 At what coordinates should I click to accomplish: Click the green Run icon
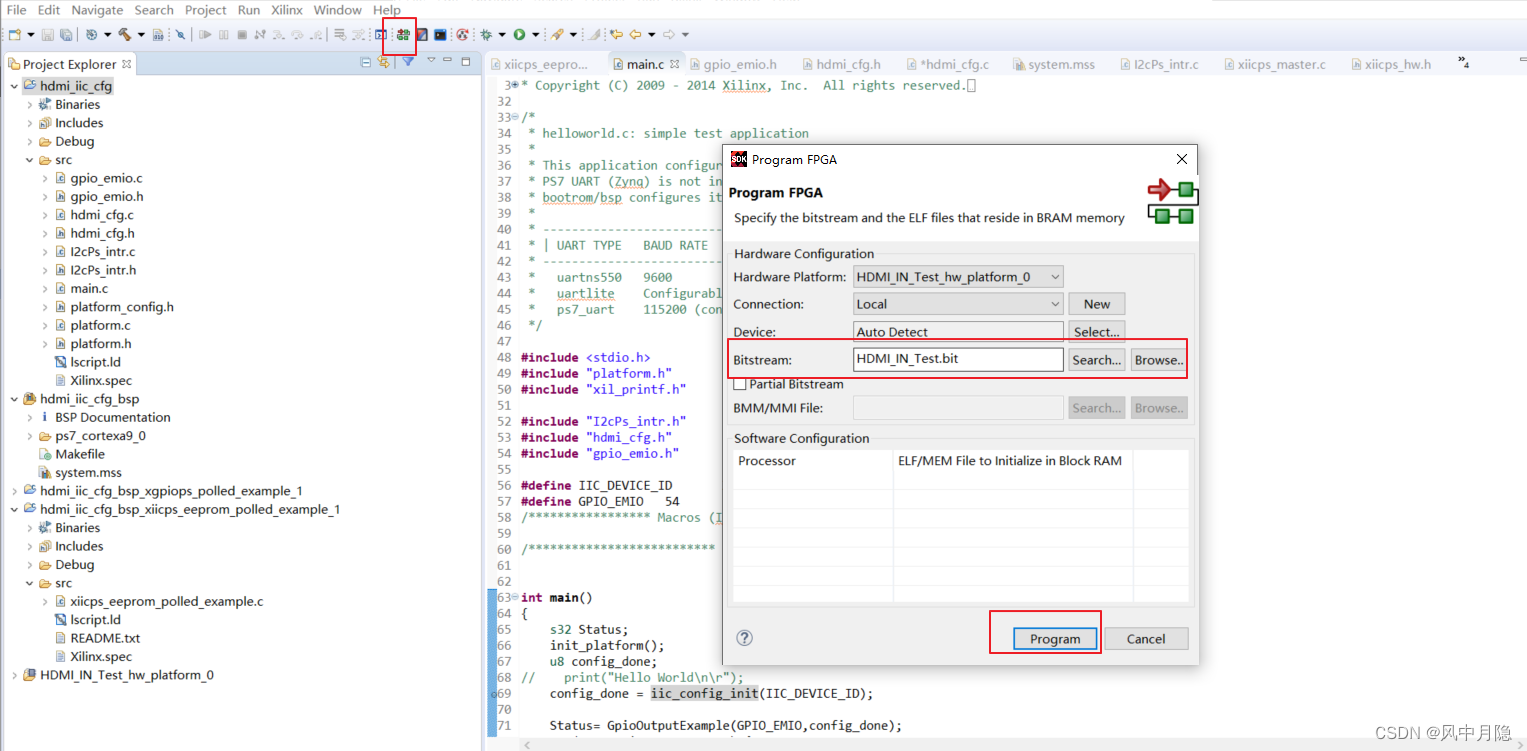(x=519, y=34)
